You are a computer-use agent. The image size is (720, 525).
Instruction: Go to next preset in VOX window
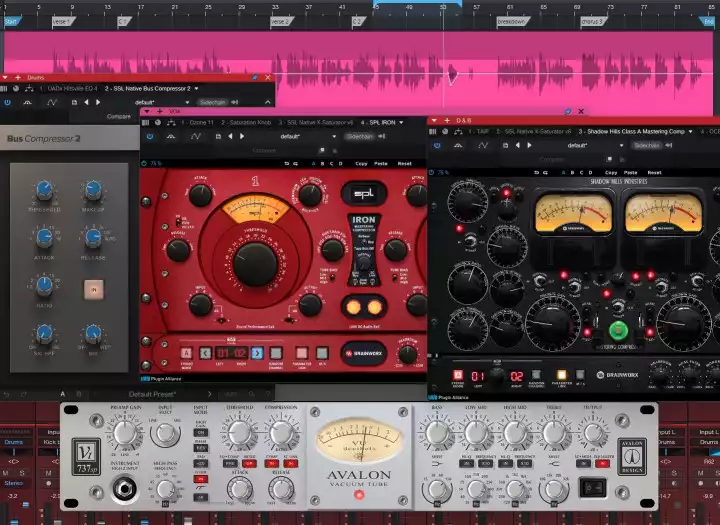click(x=242, y=136)
